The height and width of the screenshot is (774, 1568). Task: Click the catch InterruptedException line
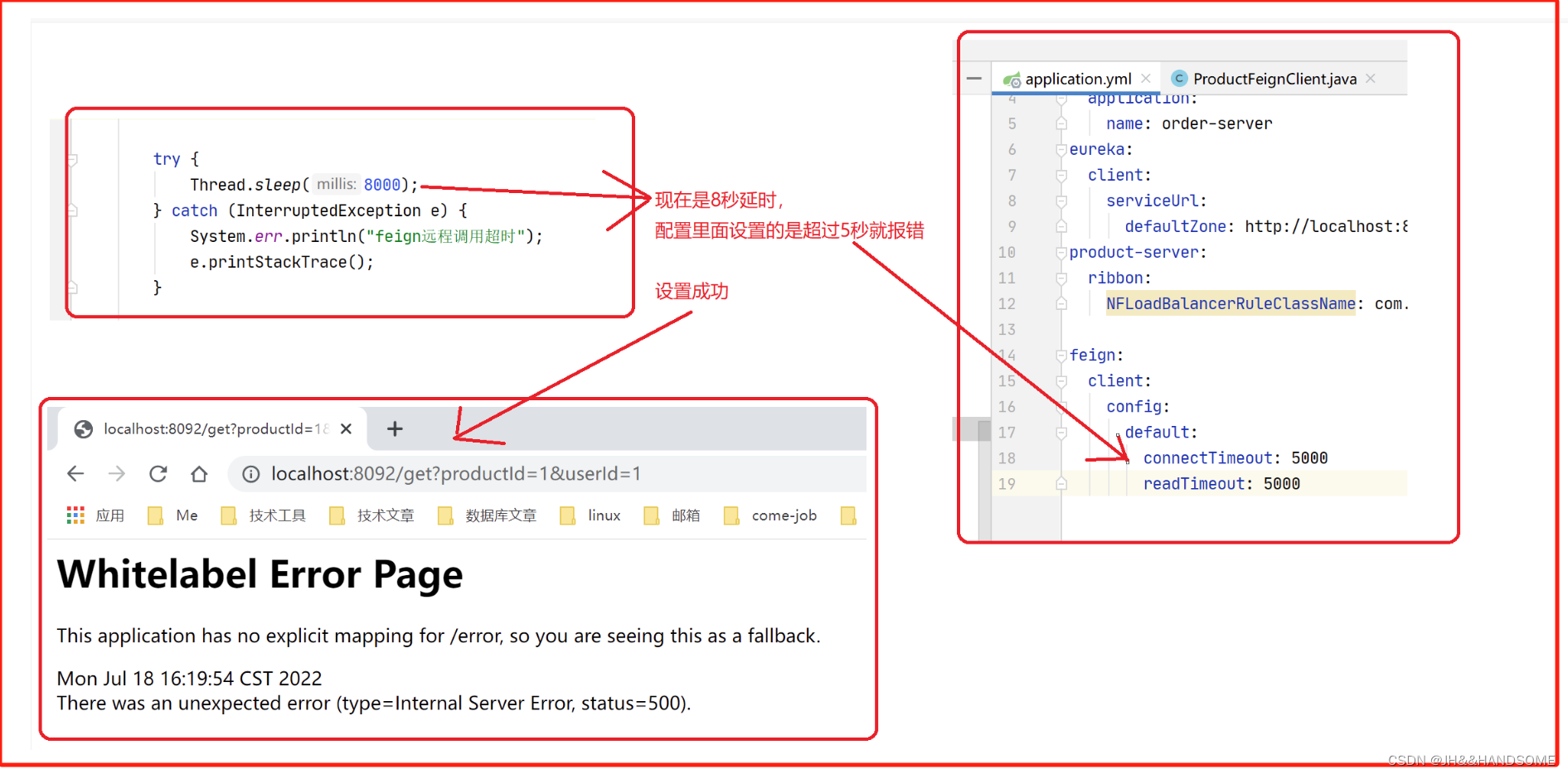coord(310,210)
